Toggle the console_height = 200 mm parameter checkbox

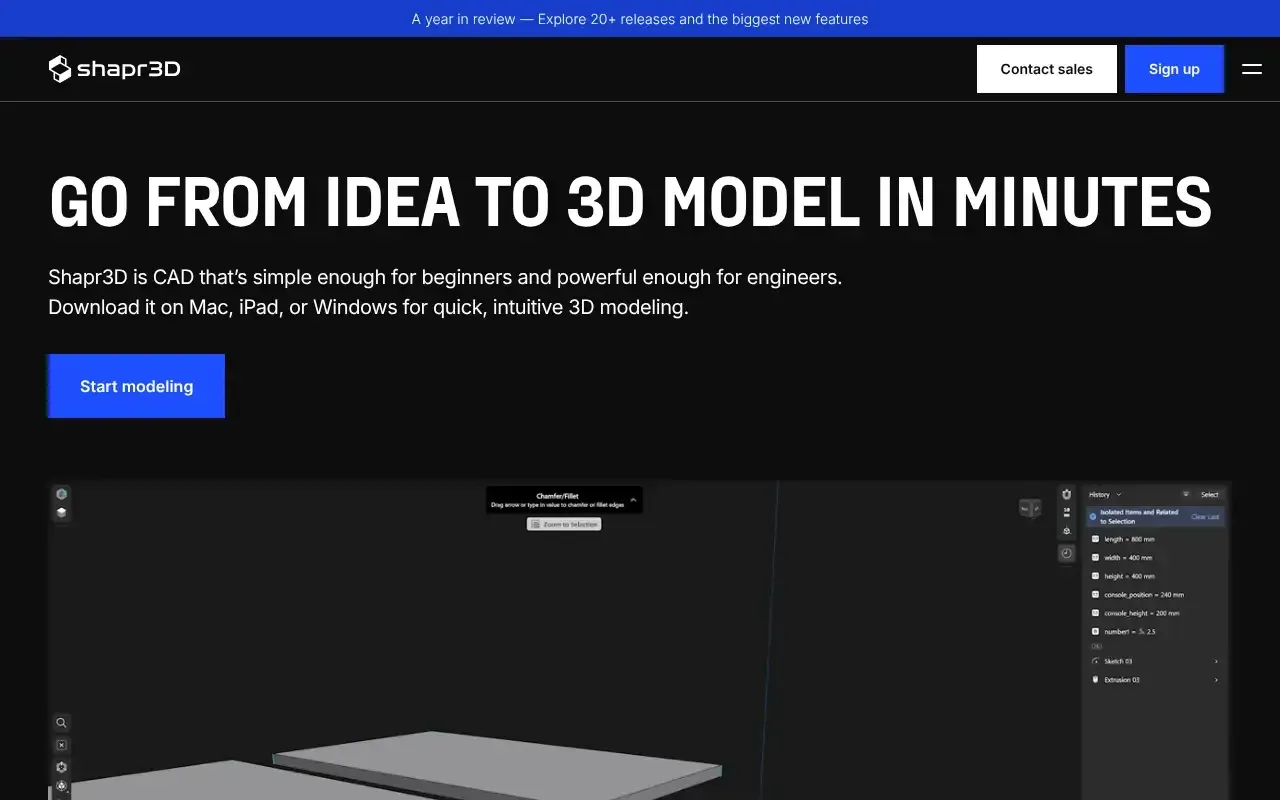[1095, 613]
